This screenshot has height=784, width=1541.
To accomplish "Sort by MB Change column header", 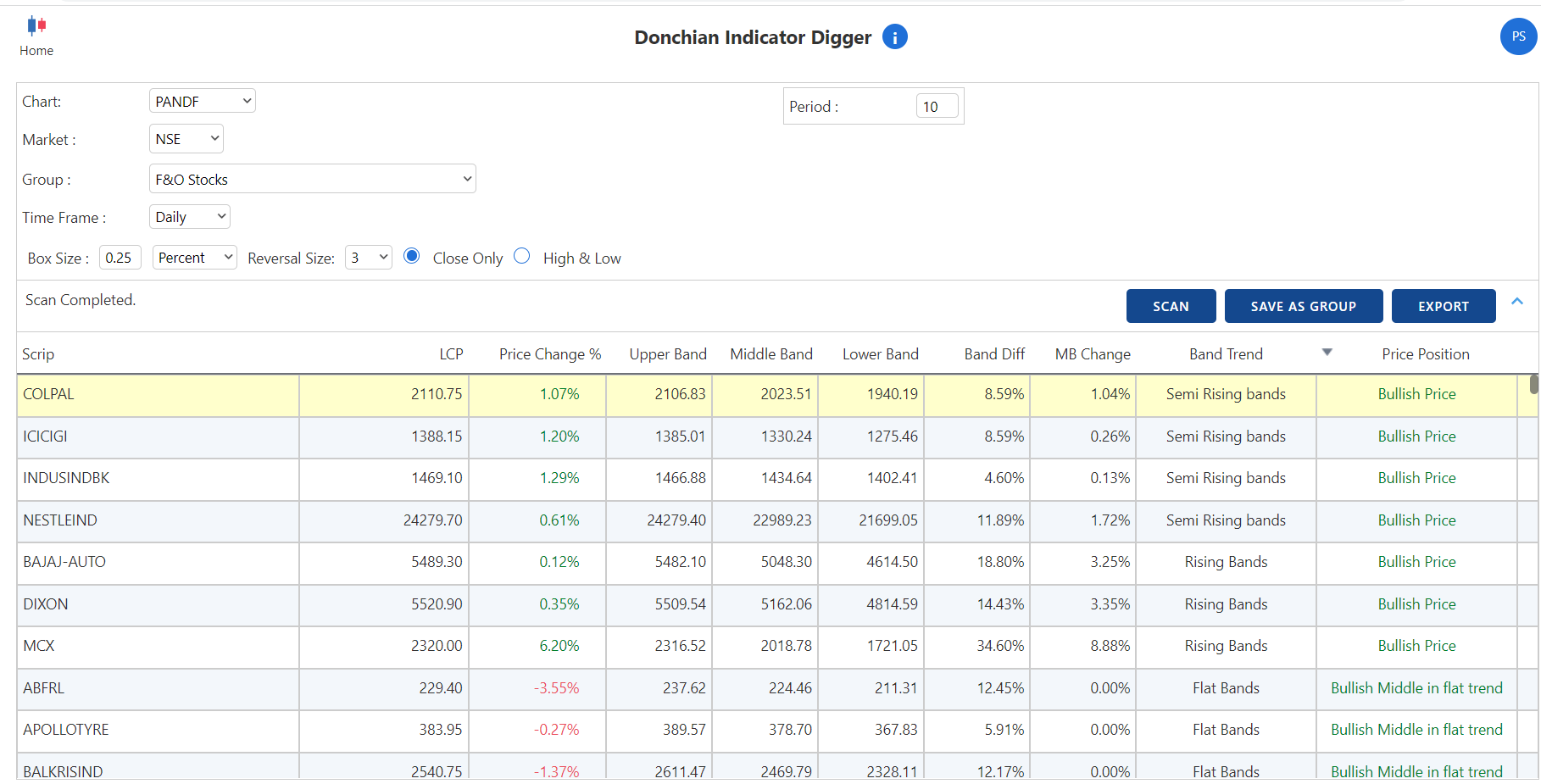I will point(1093,354).
